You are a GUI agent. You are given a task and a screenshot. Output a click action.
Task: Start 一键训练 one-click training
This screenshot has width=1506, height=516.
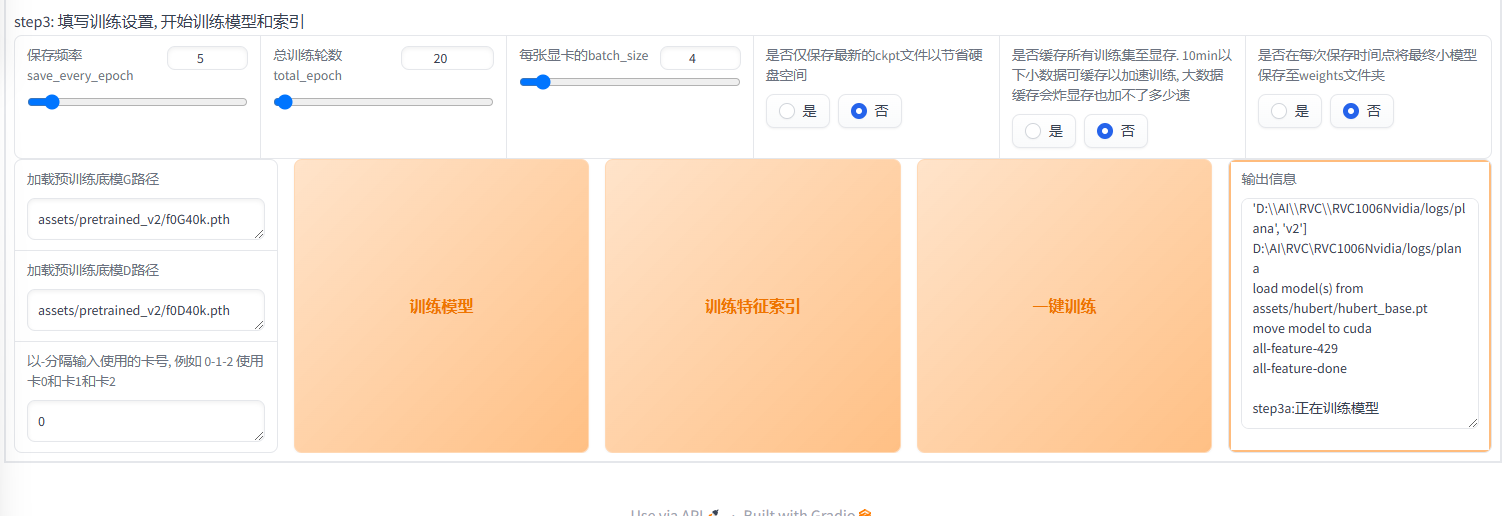[x=1064, y=306]
